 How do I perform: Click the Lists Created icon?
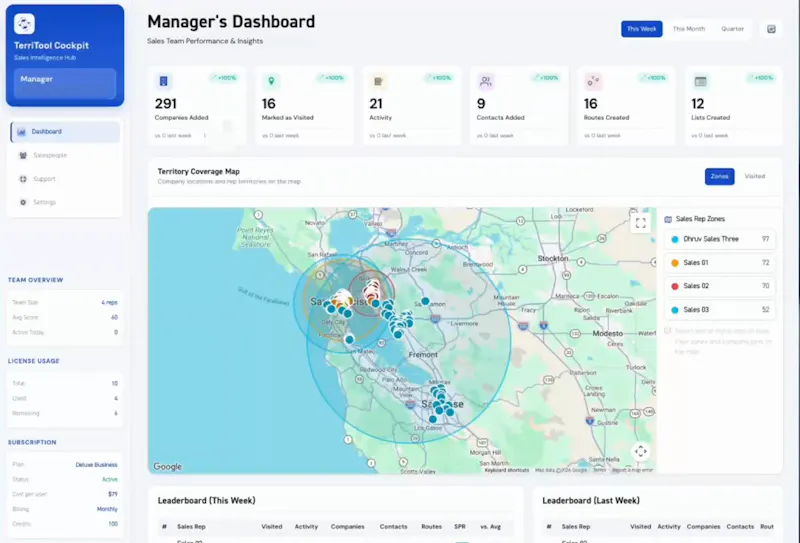[x=700, y=81]
